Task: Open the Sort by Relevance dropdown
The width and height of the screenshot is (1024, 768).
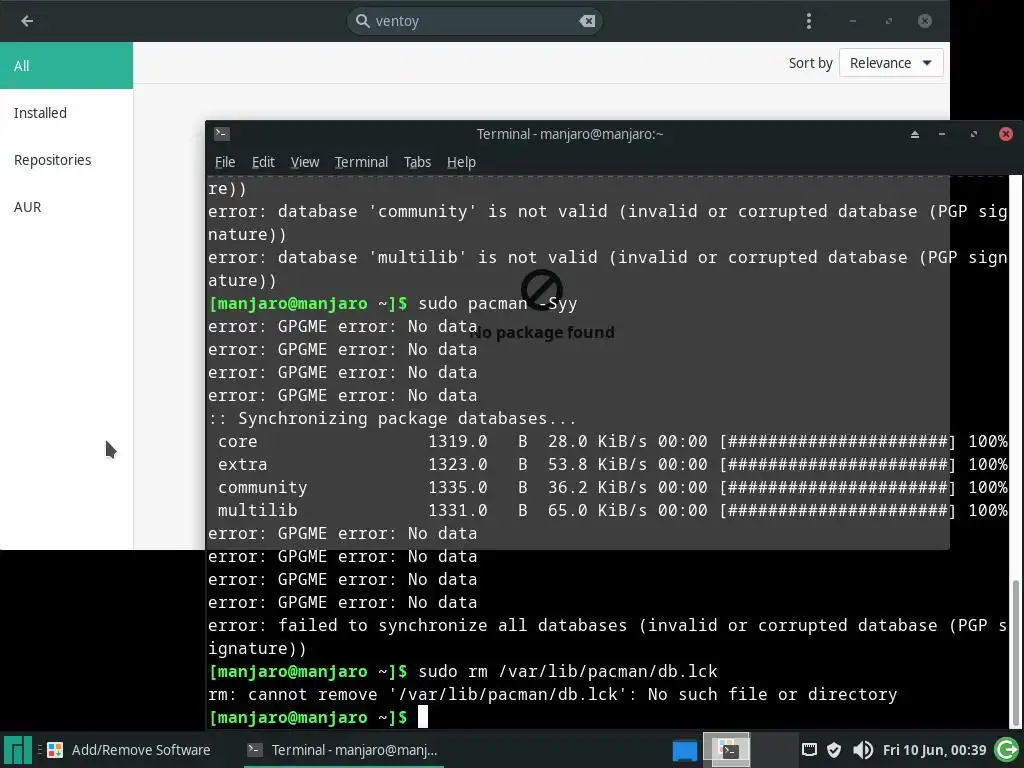Action: coord(891,63)
